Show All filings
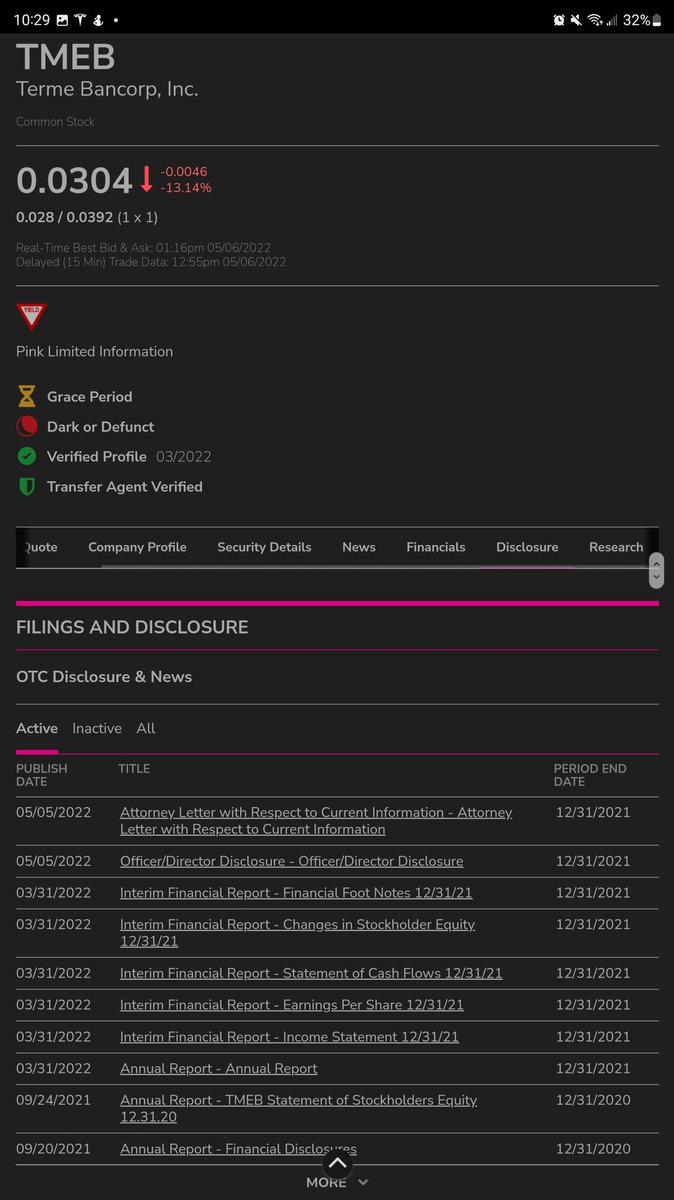Viewport: 674px width, 1200px height. pyautogui.click(x=146, y=728)
